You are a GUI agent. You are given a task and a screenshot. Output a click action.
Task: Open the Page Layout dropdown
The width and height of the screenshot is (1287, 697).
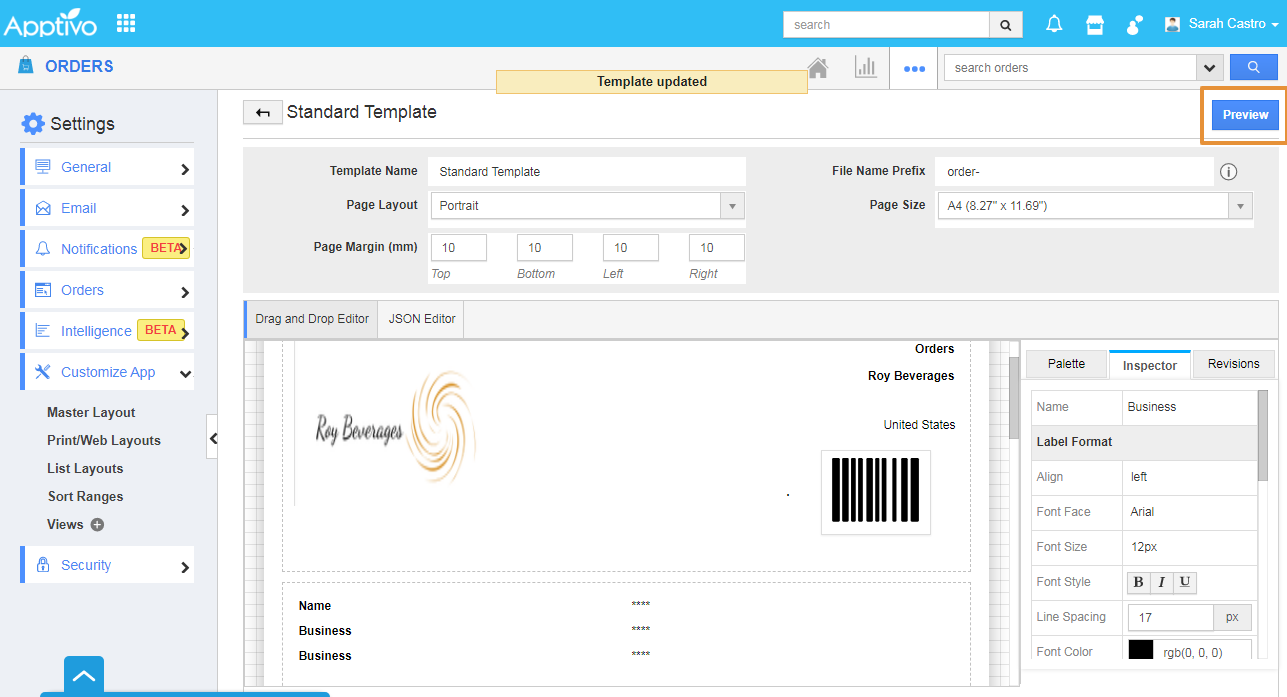click(x=587, y=206)
